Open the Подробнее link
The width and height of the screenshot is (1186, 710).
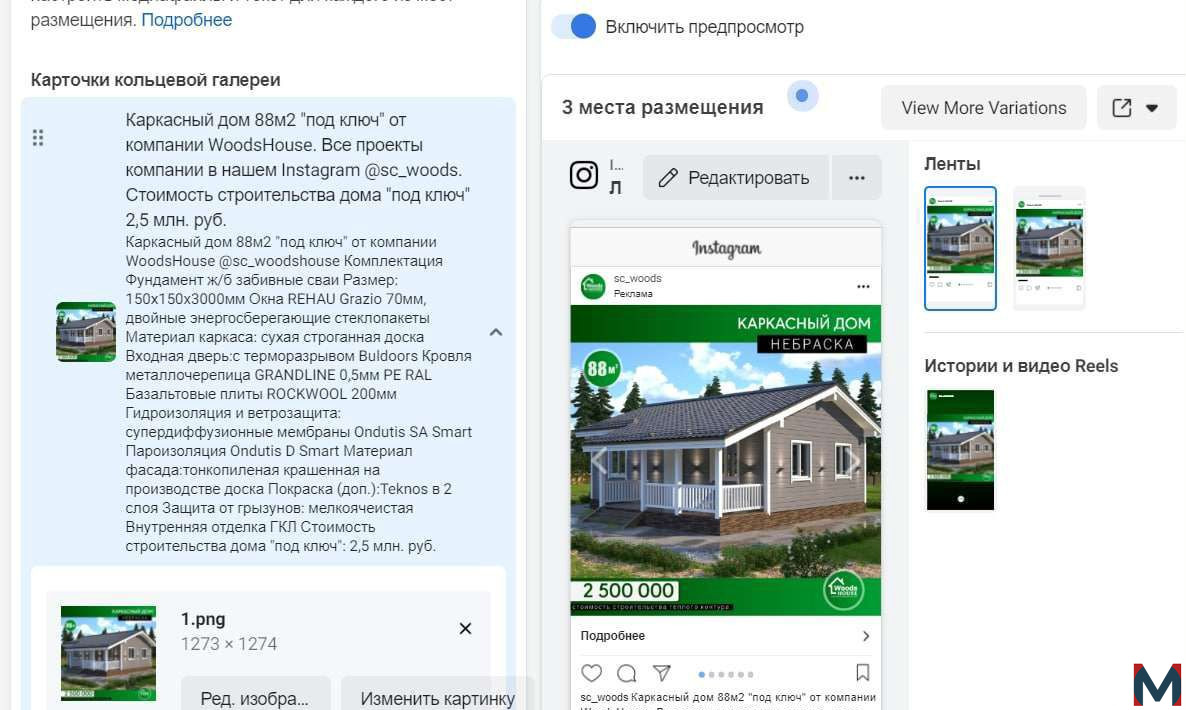point(186,20)
